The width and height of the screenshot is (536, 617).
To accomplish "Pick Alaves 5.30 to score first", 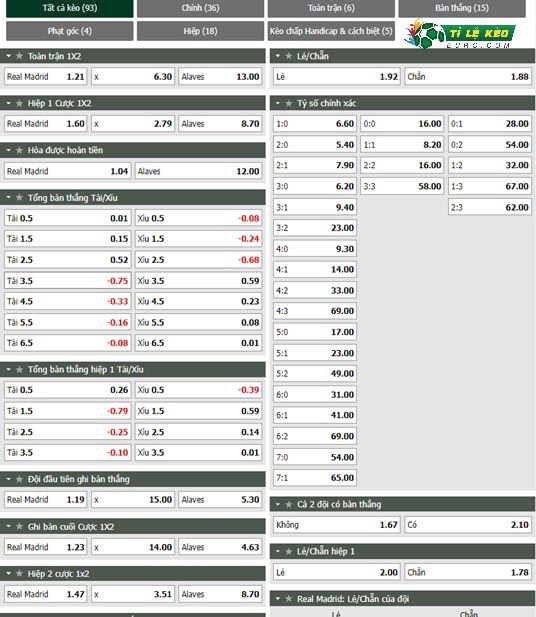I will (x=220, y=500).
